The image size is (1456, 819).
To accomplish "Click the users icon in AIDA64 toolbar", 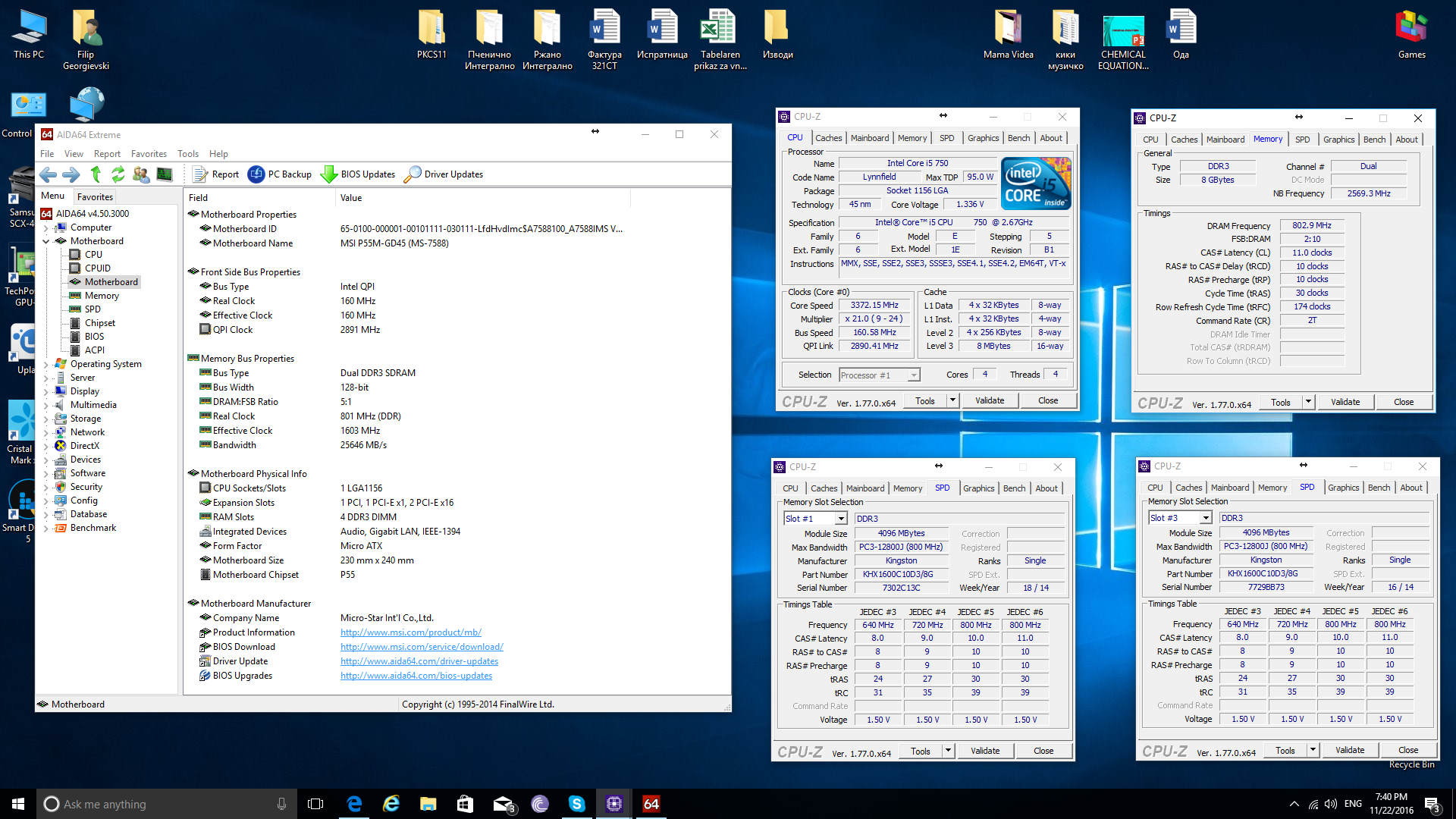I will click(141, 174).
